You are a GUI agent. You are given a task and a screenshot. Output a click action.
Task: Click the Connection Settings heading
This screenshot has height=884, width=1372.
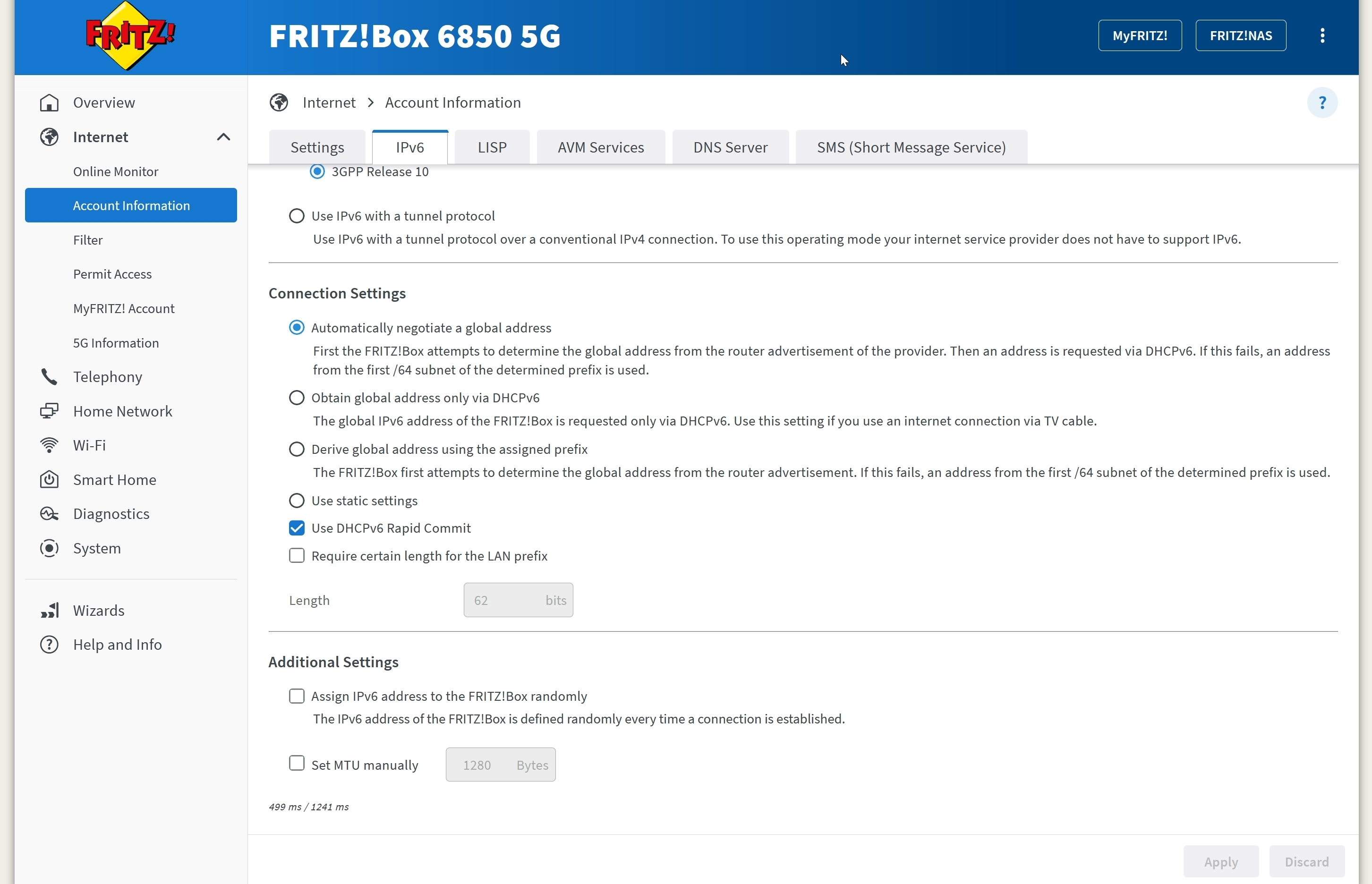[337, 294]
